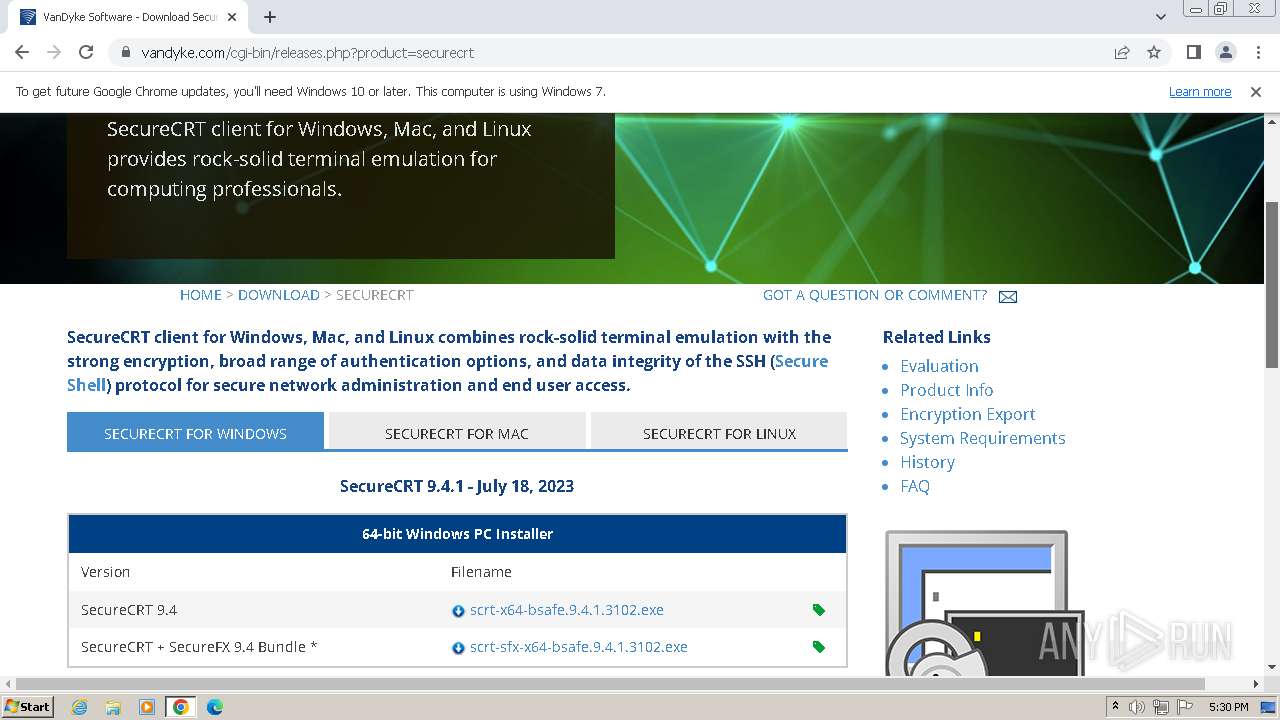Close the VanDyke Software tab
Screen dimensions: 1280x720
(x=232, y=17)
